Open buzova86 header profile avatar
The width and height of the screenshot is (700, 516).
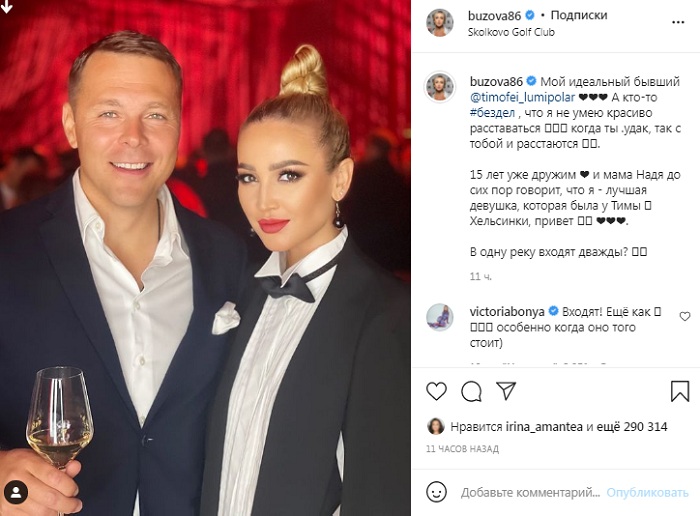(440, 23)
